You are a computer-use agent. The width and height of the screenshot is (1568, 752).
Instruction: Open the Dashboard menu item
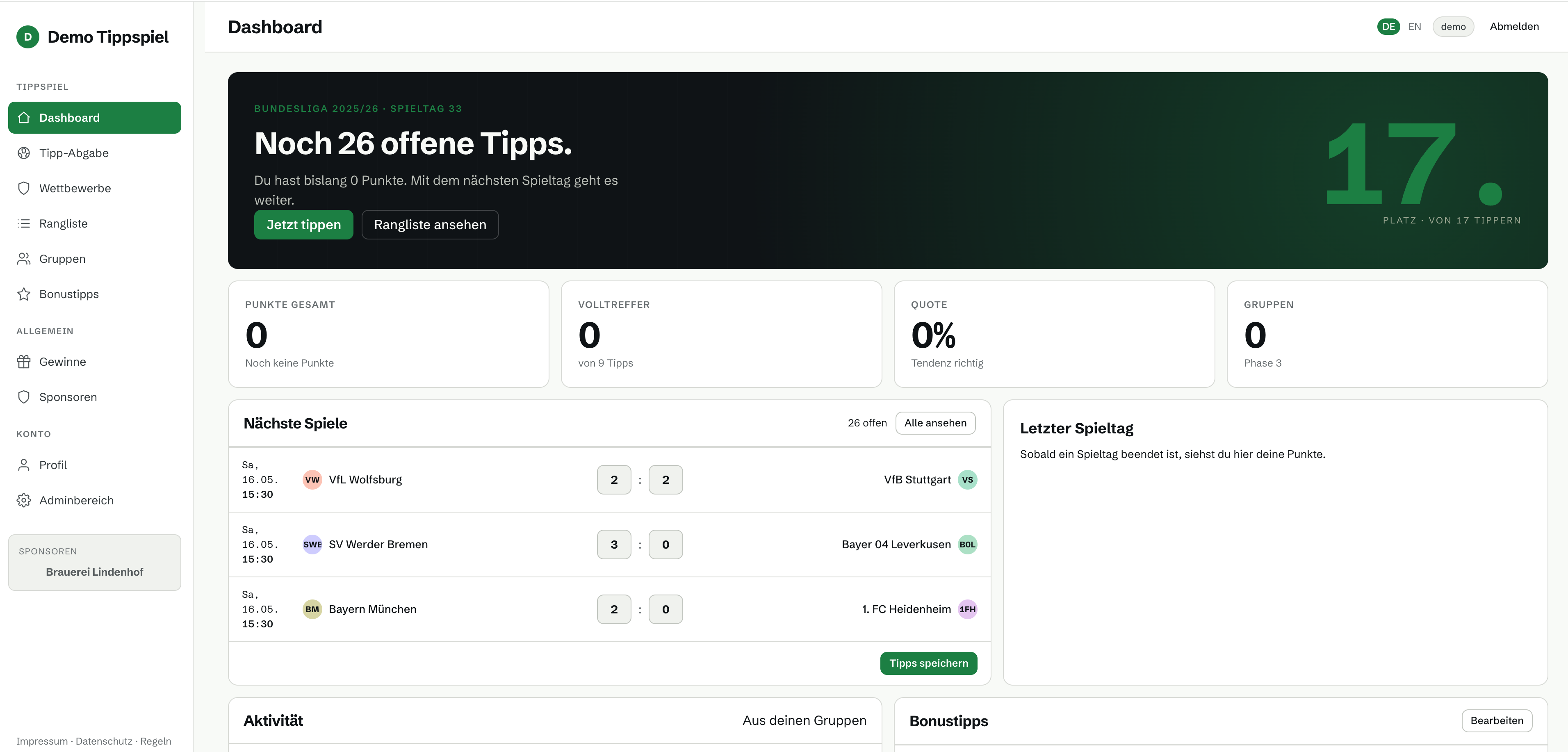94,118
